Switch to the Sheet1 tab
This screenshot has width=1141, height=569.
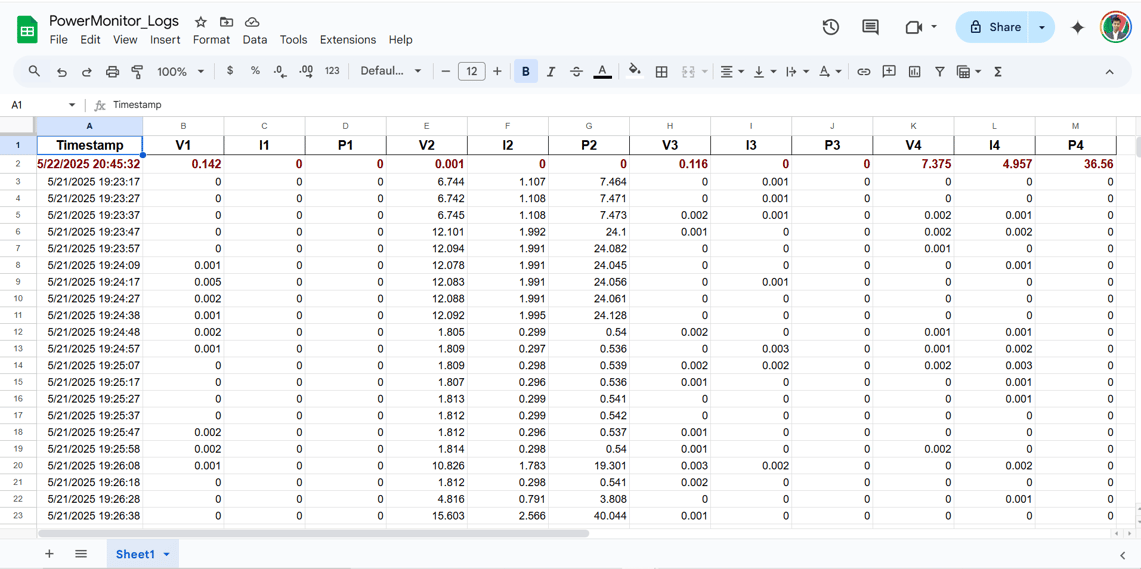[x=143, y=554]
